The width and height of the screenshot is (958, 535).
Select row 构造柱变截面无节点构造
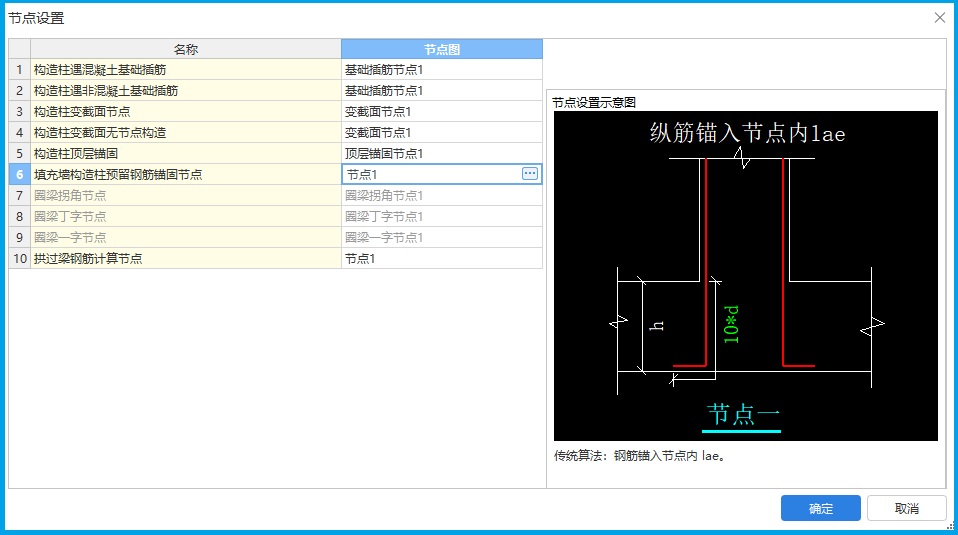click(186, 133)
